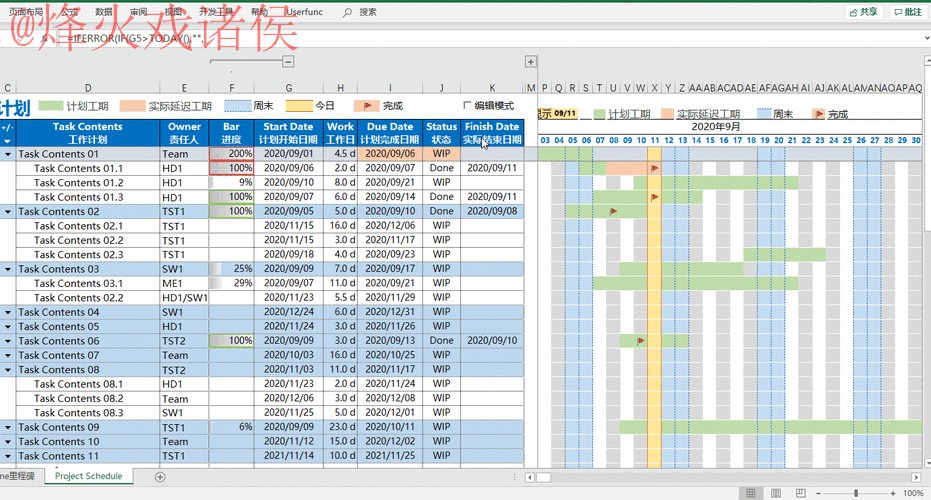Screen dimensions: 931x500
Task: Click the search magnifier icon in ribbon
Action: tap(347, 12)
